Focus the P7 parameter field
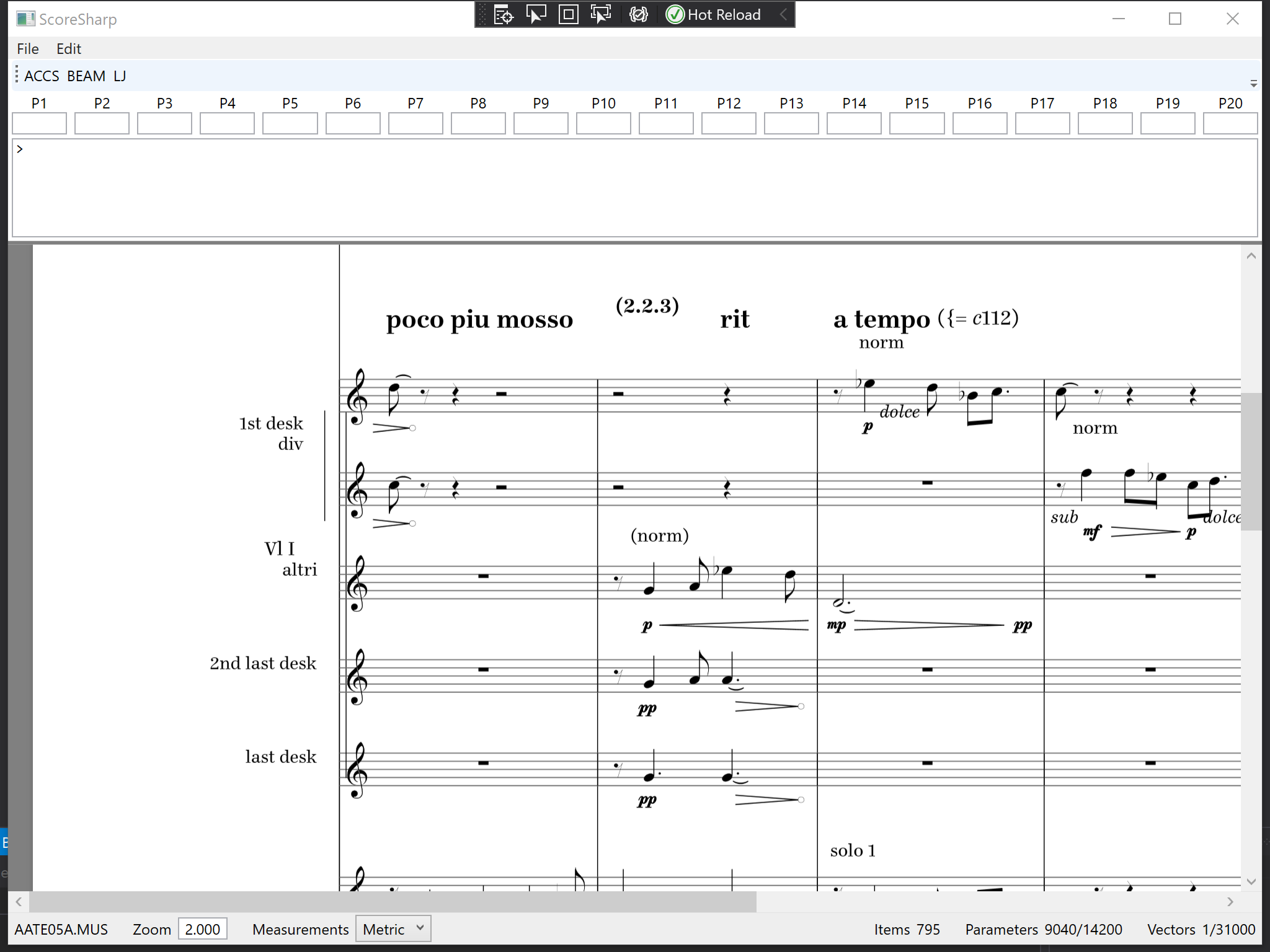 click(x=415, y=123)
